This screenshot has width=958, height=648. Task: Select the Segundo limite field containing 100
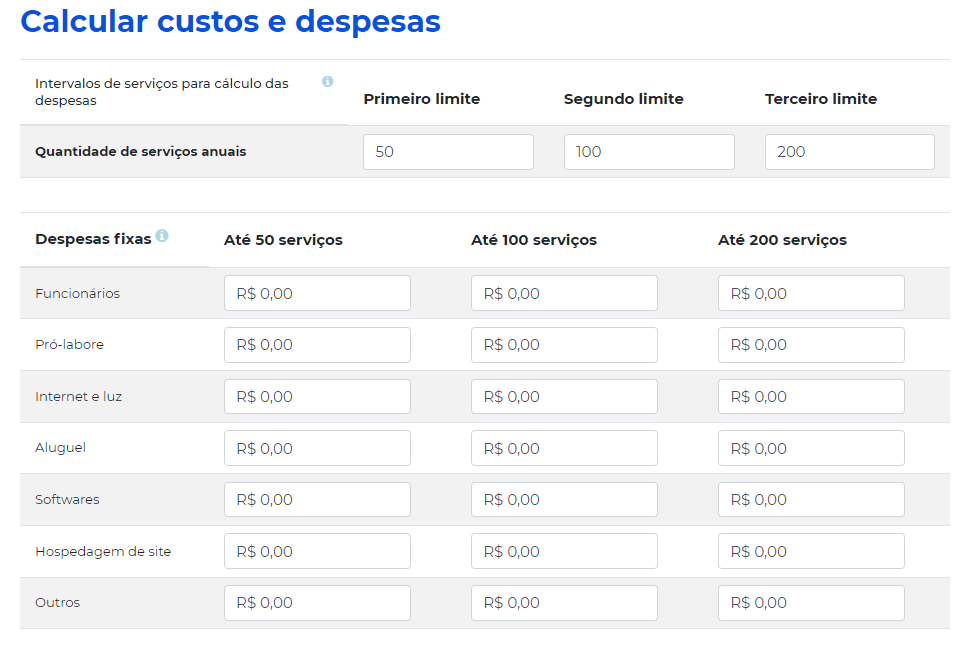[648, 151]
